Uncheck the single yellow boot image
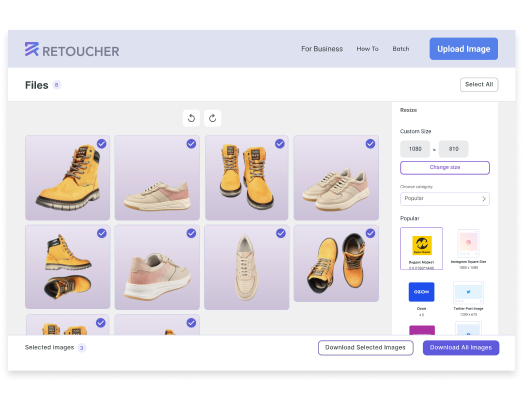Screen dimensions: 523x410 (x=102, y=144)
